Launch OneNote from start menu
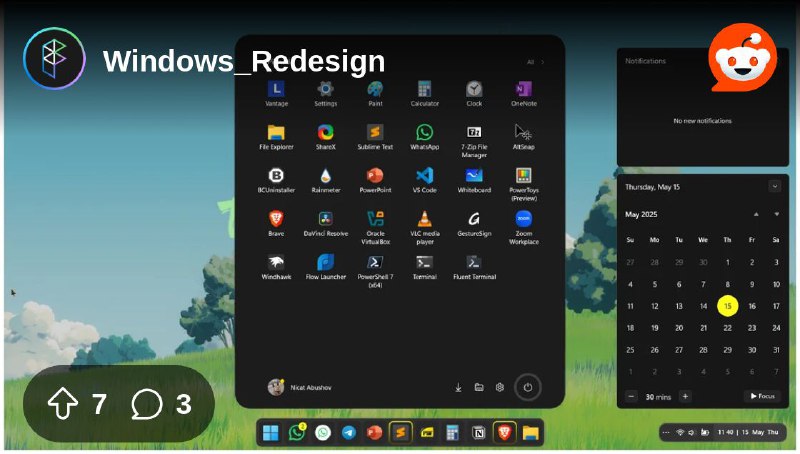The width and height of the screenshot is (800, 454). 523,94
